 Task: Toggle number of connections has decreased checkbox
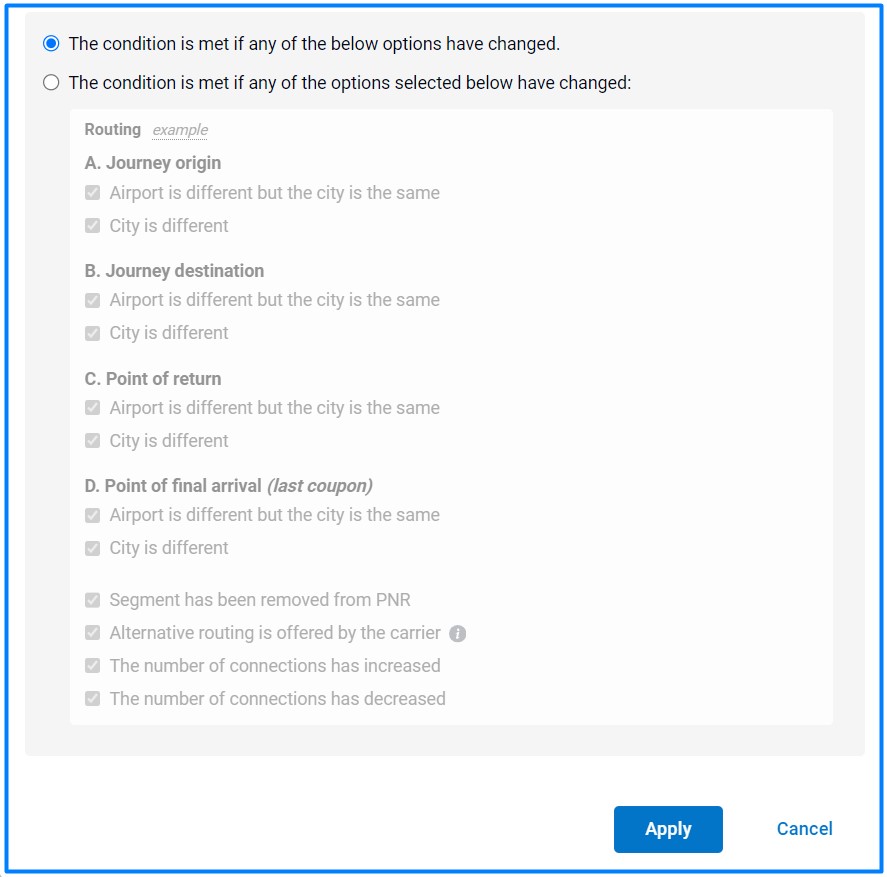coord(93,699)
